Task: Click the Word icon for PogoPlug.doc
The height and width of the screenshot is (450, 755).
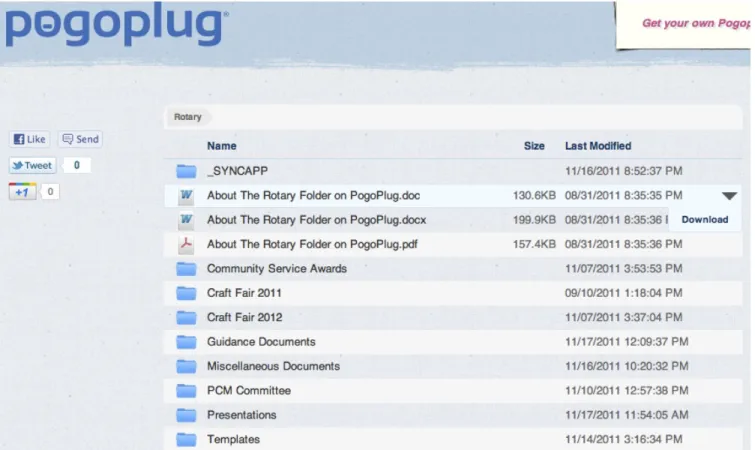Action: (186, 195)
